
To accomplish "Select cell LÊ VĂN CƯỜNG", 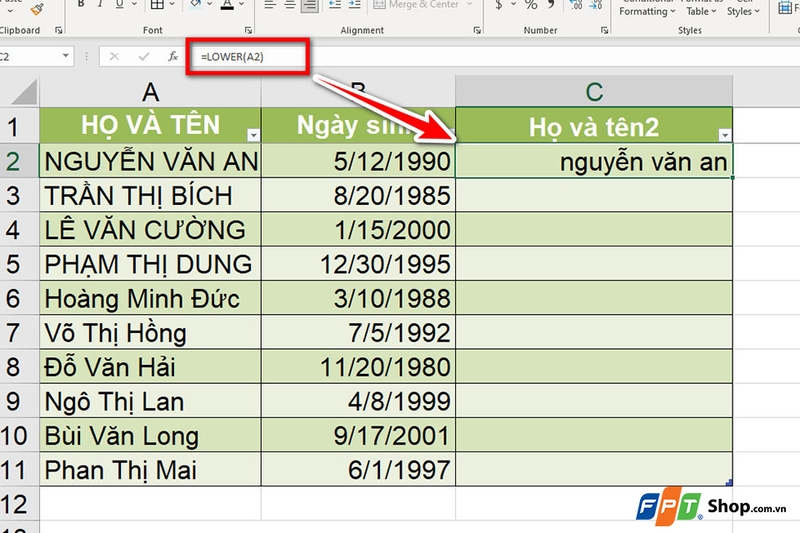I will (x=151, y=230).
